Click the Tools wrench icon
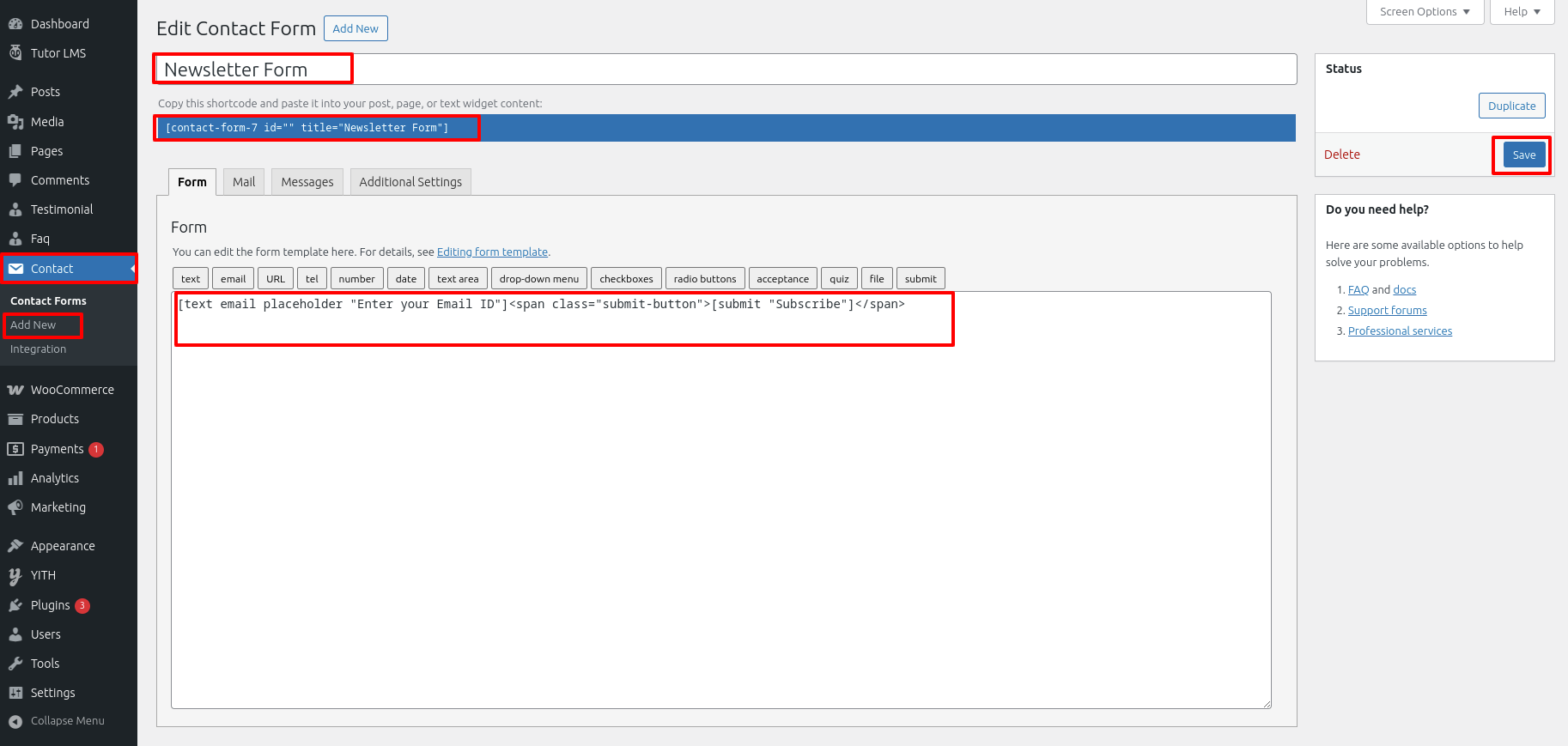1568x746 pixels. pos(15,664)
